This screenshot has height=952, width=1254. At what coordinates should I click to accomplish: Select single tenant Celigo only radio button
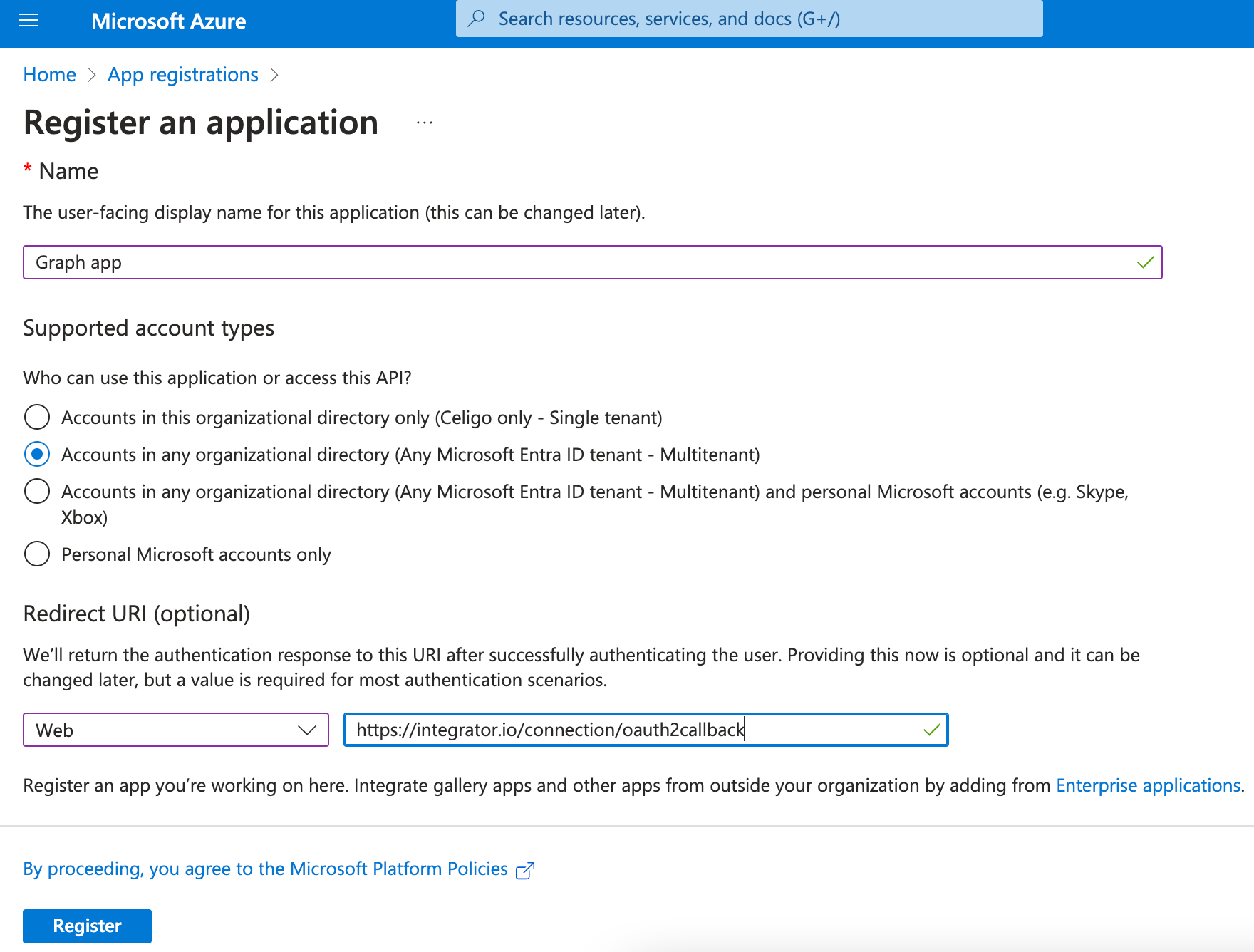pyautogui.click(x=37, y=417)
